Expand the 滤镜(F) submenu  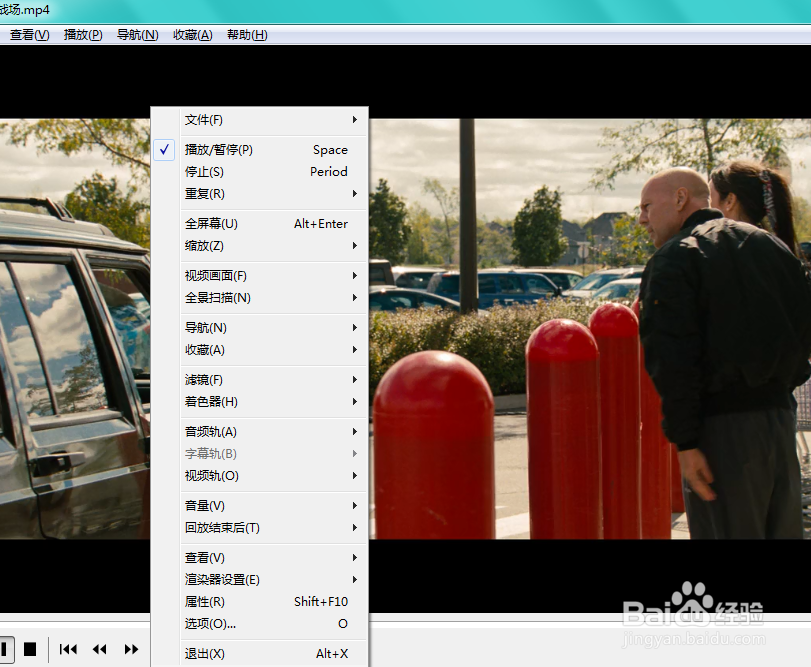(260, 380)
